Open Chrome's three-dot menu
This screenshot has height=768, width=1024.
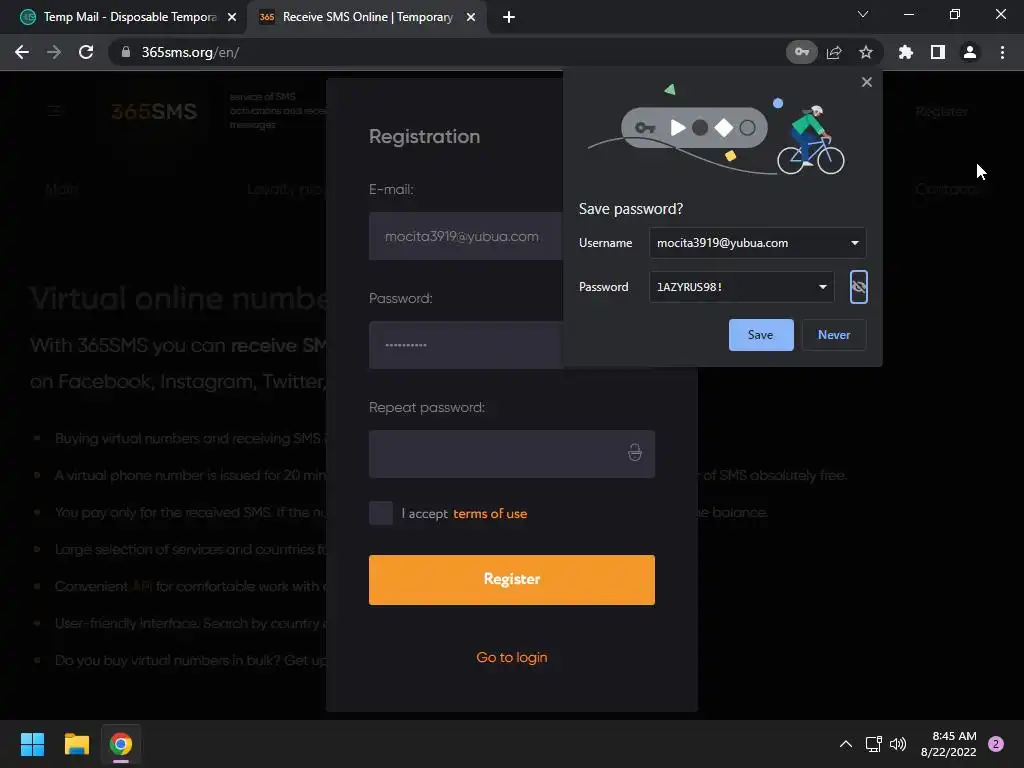[1002, 52]
